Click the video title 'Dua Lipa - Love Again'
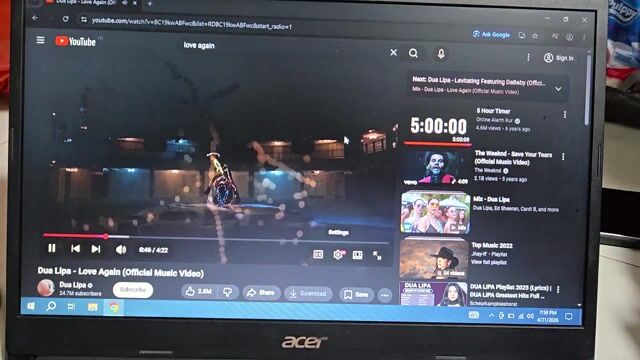640x360 pixels. [x=120, y=272]
